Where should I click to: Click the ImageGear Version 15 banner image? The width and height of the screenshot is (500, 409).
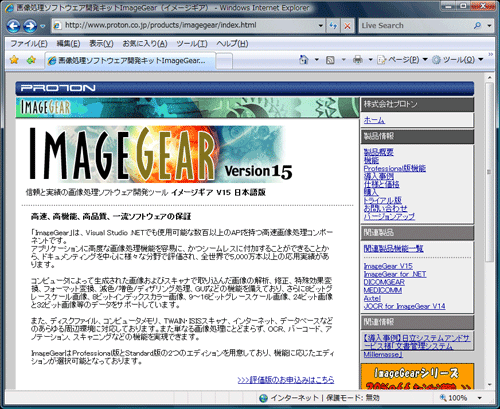click(x=161, y=154)
